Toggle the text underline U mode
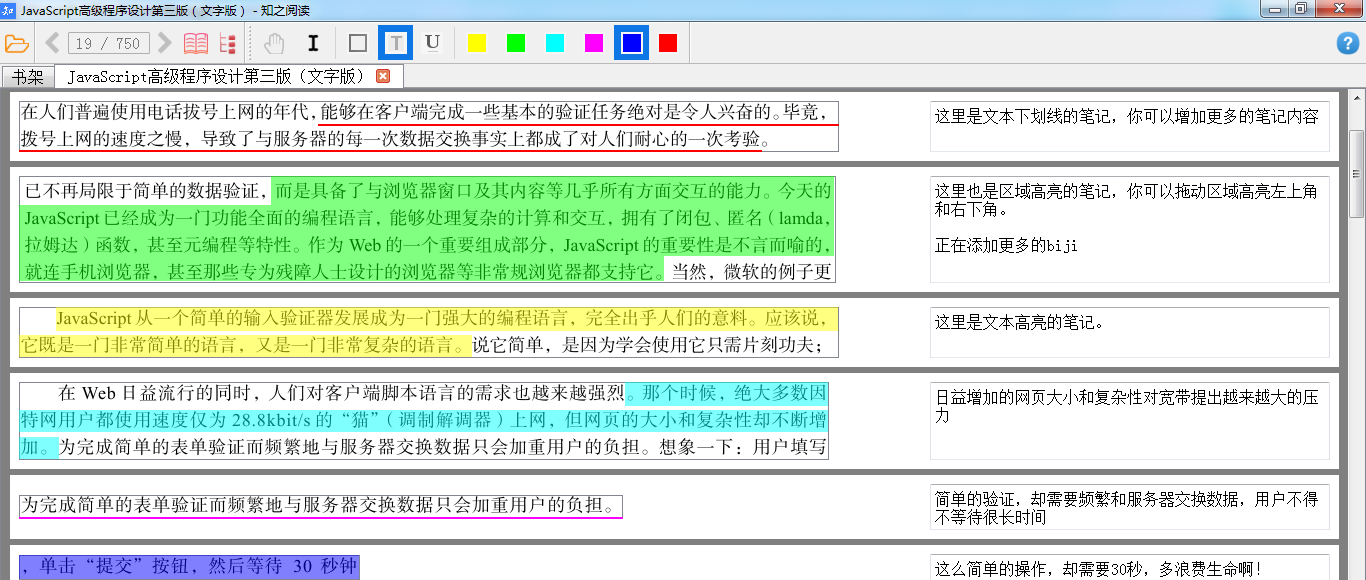1366x580 pixels. [433, 43]
